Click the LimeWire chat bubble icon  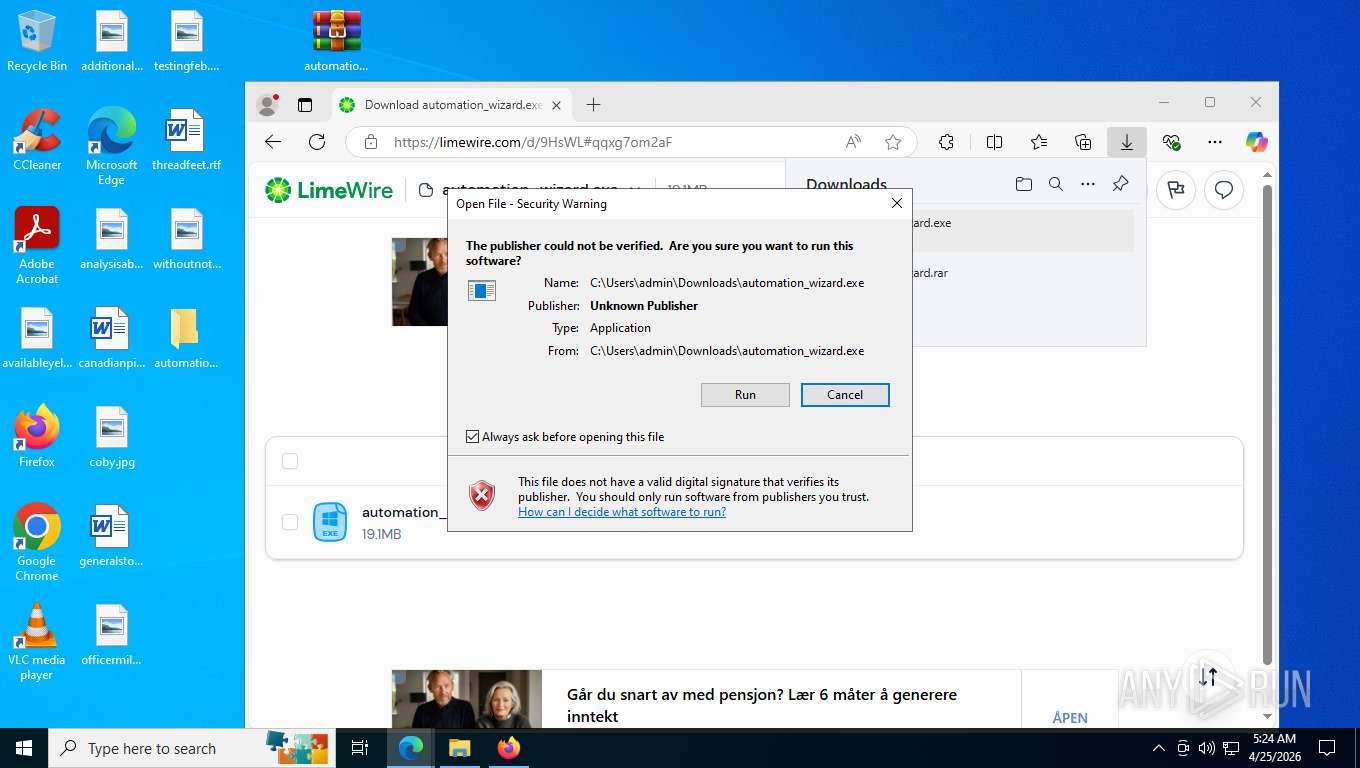click(1224, 190)
